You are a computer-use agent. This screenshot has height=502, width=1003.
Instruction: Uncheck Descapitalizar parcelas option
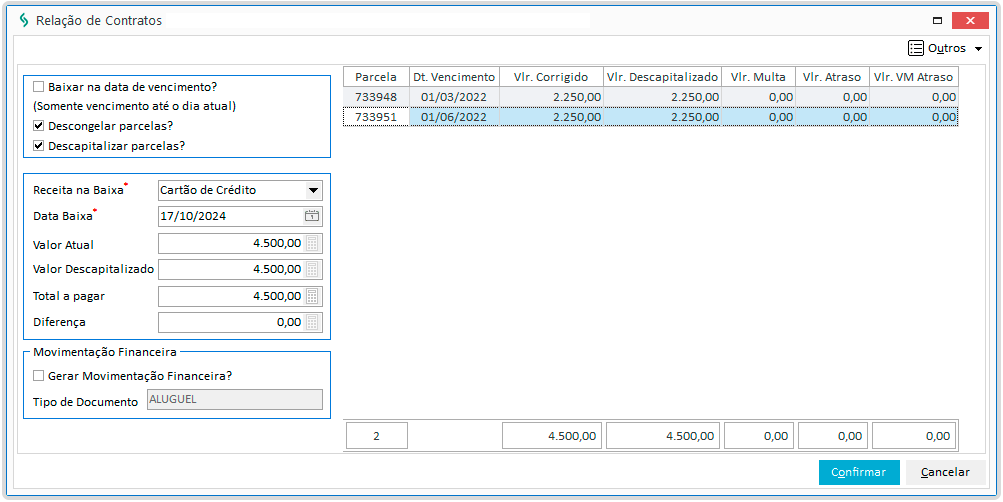[x=39, y=146]
